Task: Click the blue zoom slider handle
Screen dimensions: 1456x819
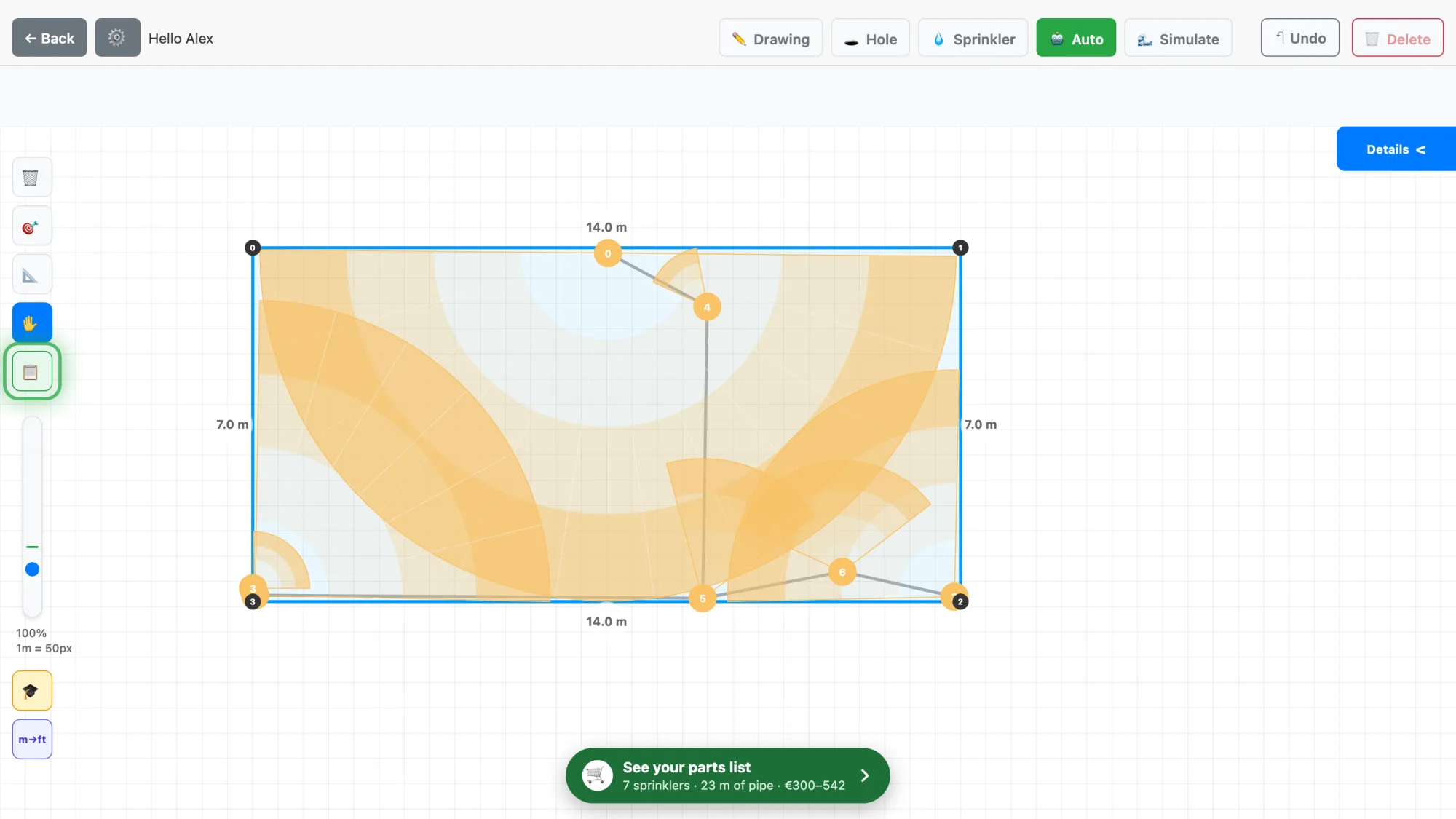Action: coord(32,569)
